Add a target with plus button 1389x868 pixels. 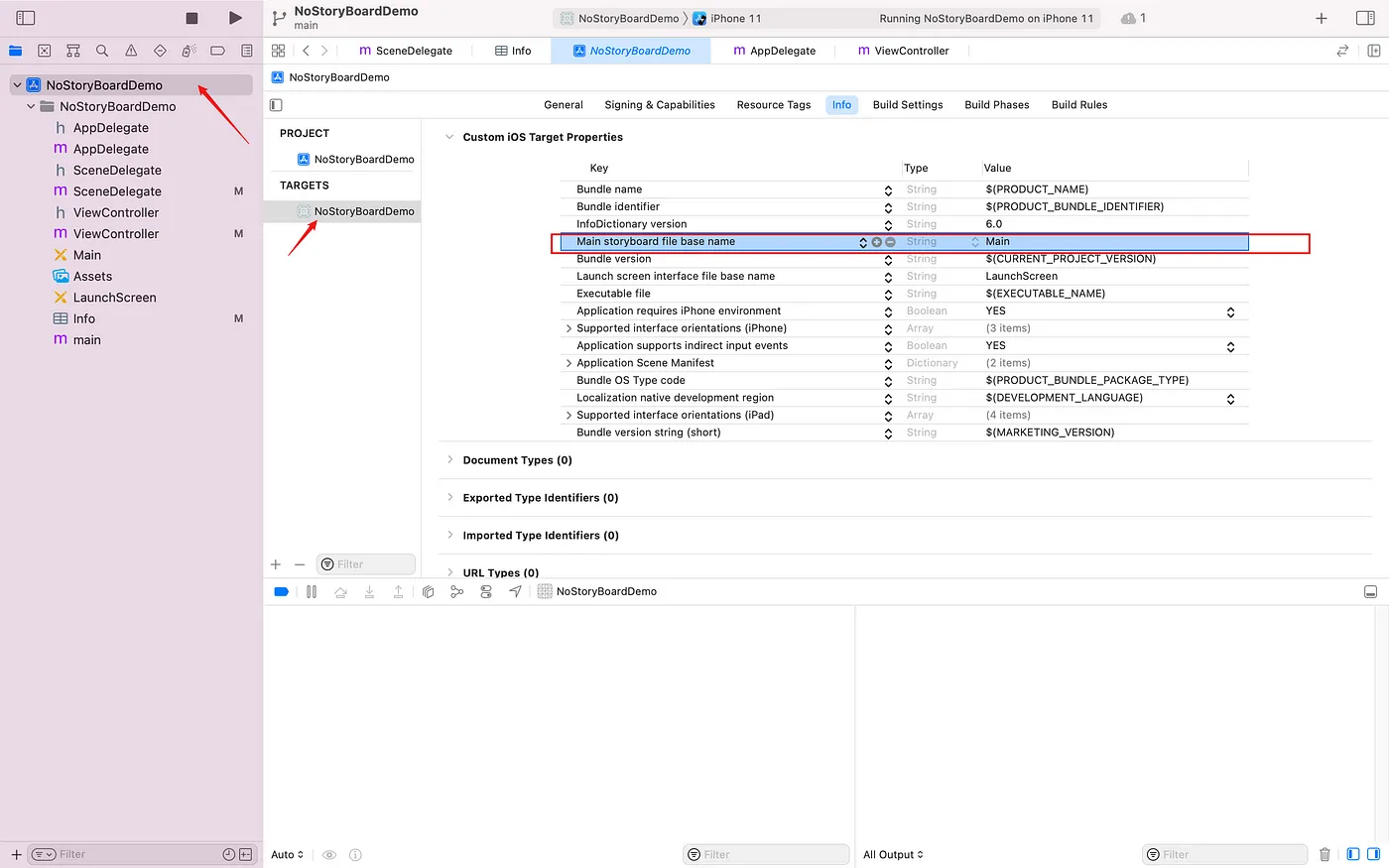(276, 564)
